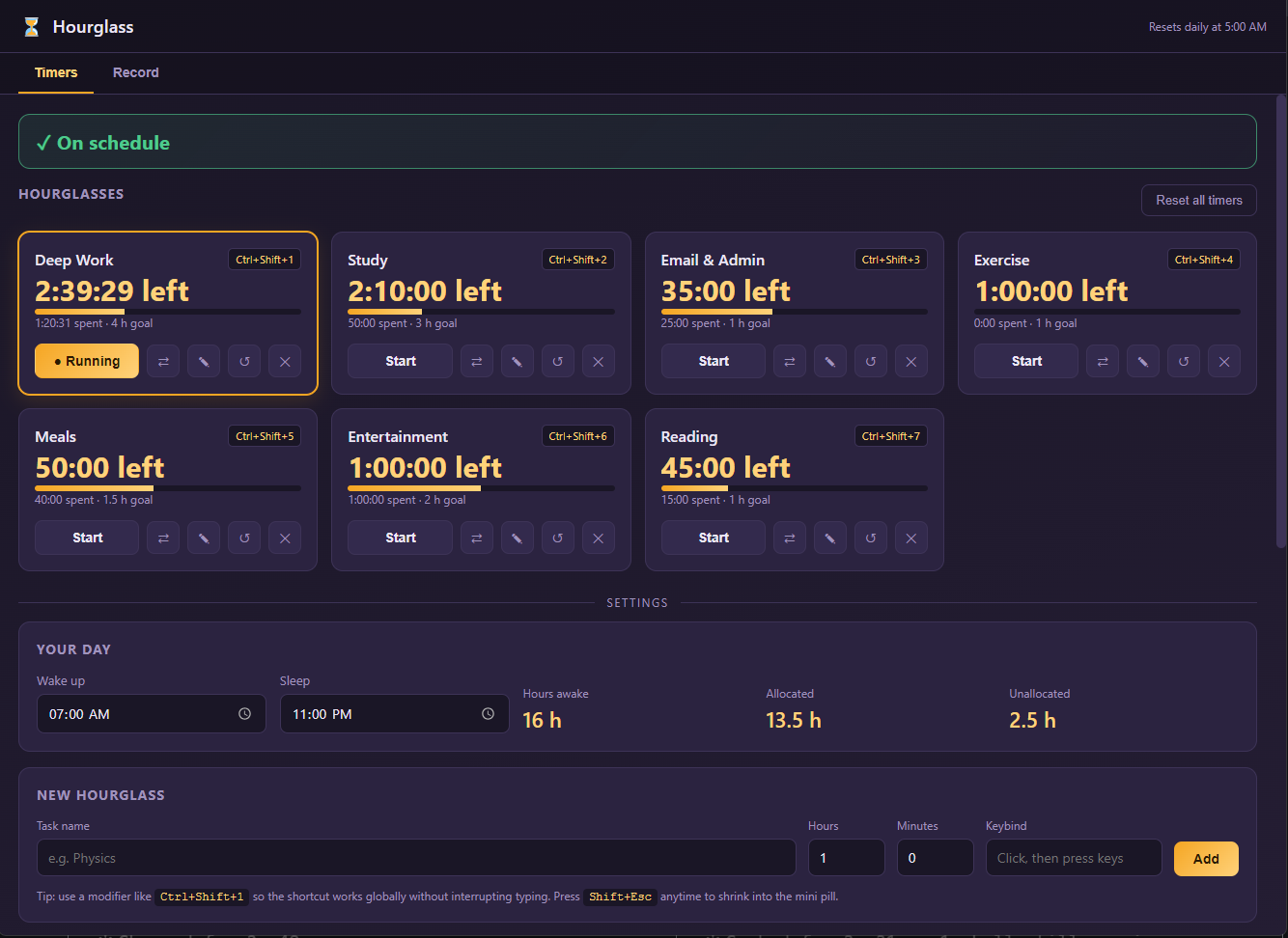Click the swap arrows icon on Entertainment

[476, 538]
